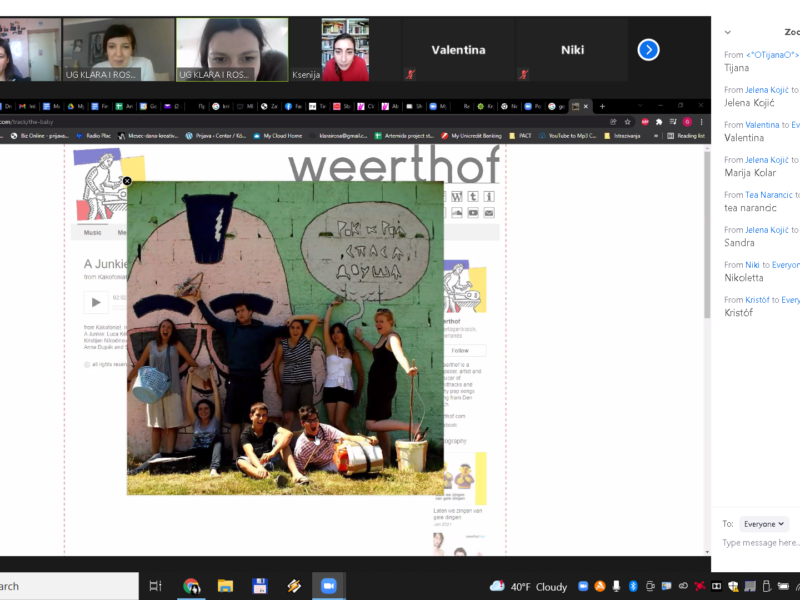Open the email envelope icon
The image size is (800, 600).
(x=489, y=213)
